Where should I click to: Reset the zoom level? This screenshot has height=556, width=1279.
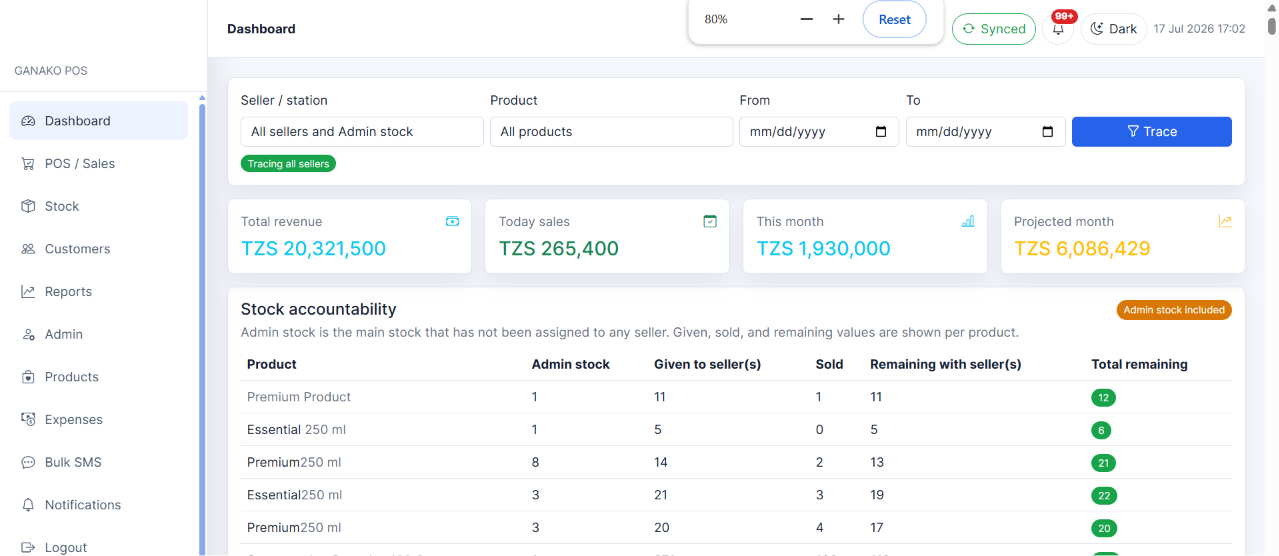pos(895,19)
